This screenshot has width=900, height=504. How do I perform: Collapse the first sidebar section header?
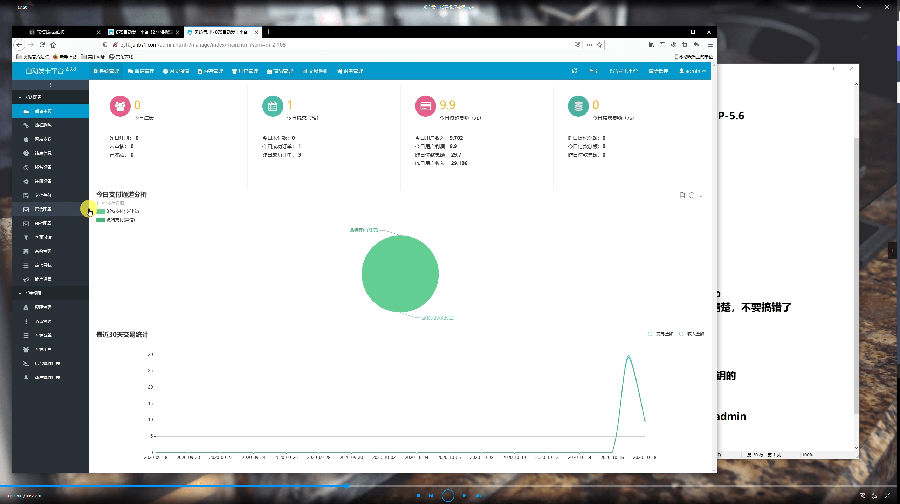[x=34, y=96]
